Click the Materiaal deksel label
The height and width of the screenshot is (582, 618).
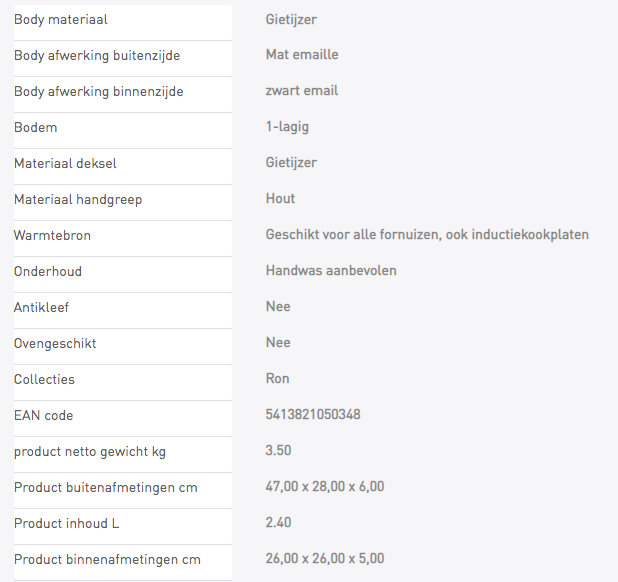(x=65, y=163)
